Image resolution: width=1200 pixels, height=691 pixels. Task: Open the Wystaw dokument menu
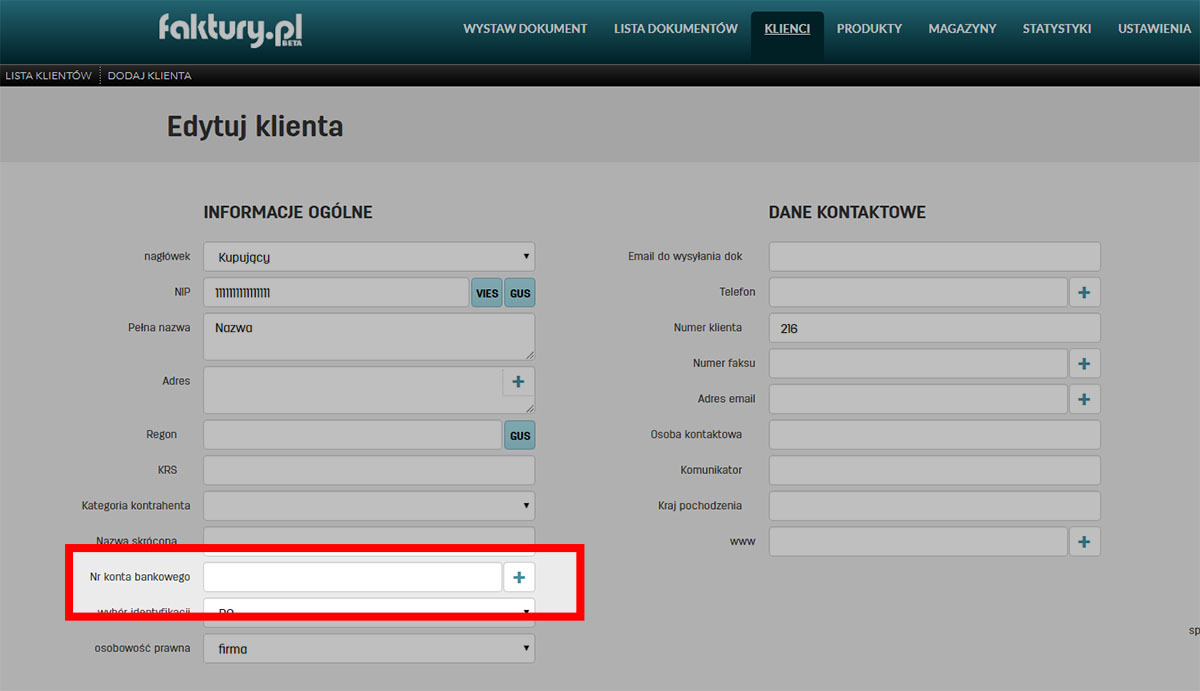click(525, 29)
